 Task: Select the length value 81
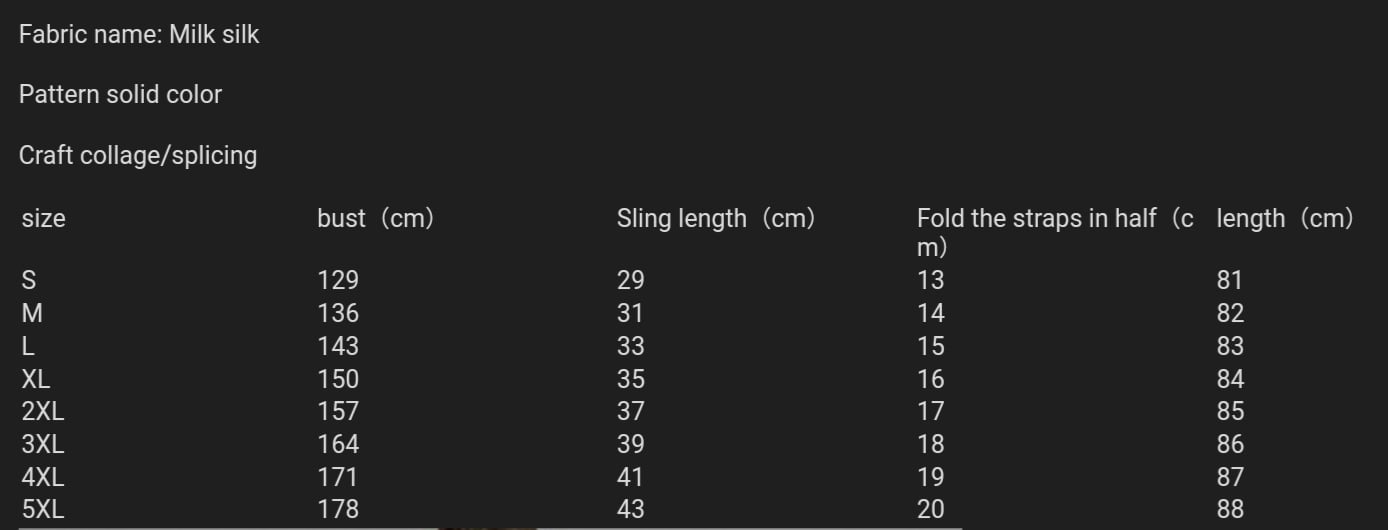click(1230, 281)
